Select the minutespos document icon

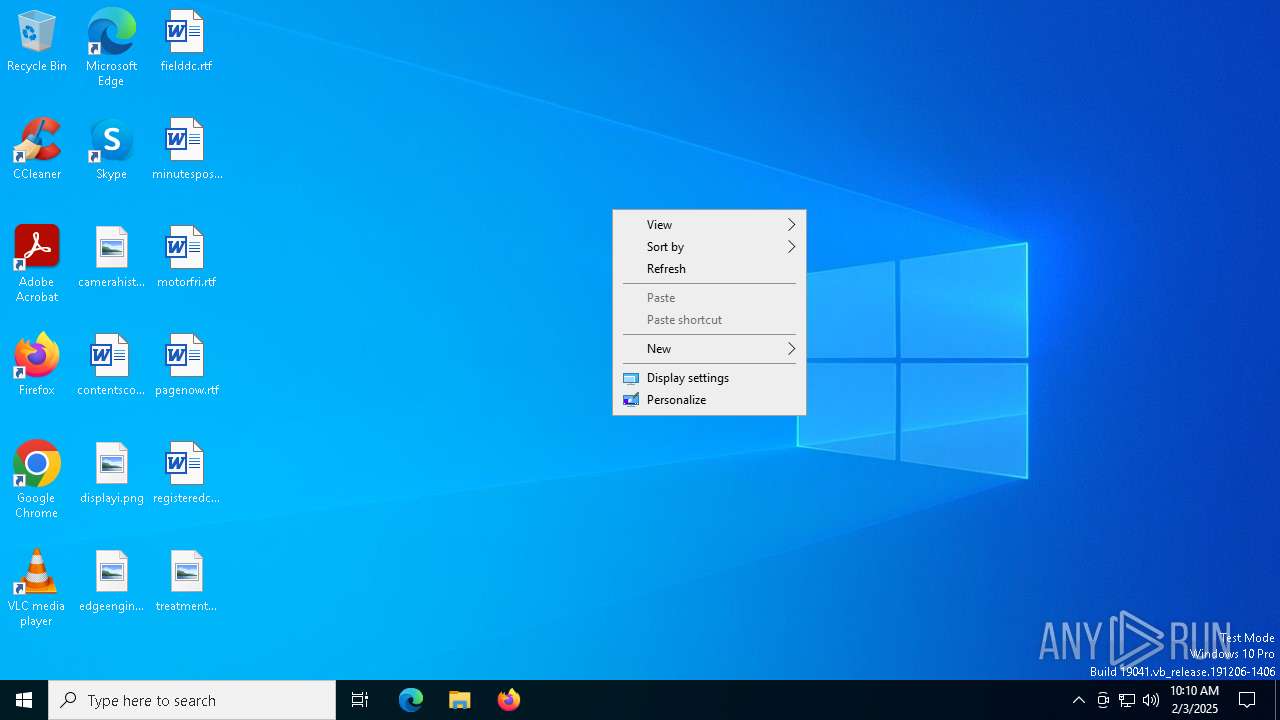click(x=186, y=150)
